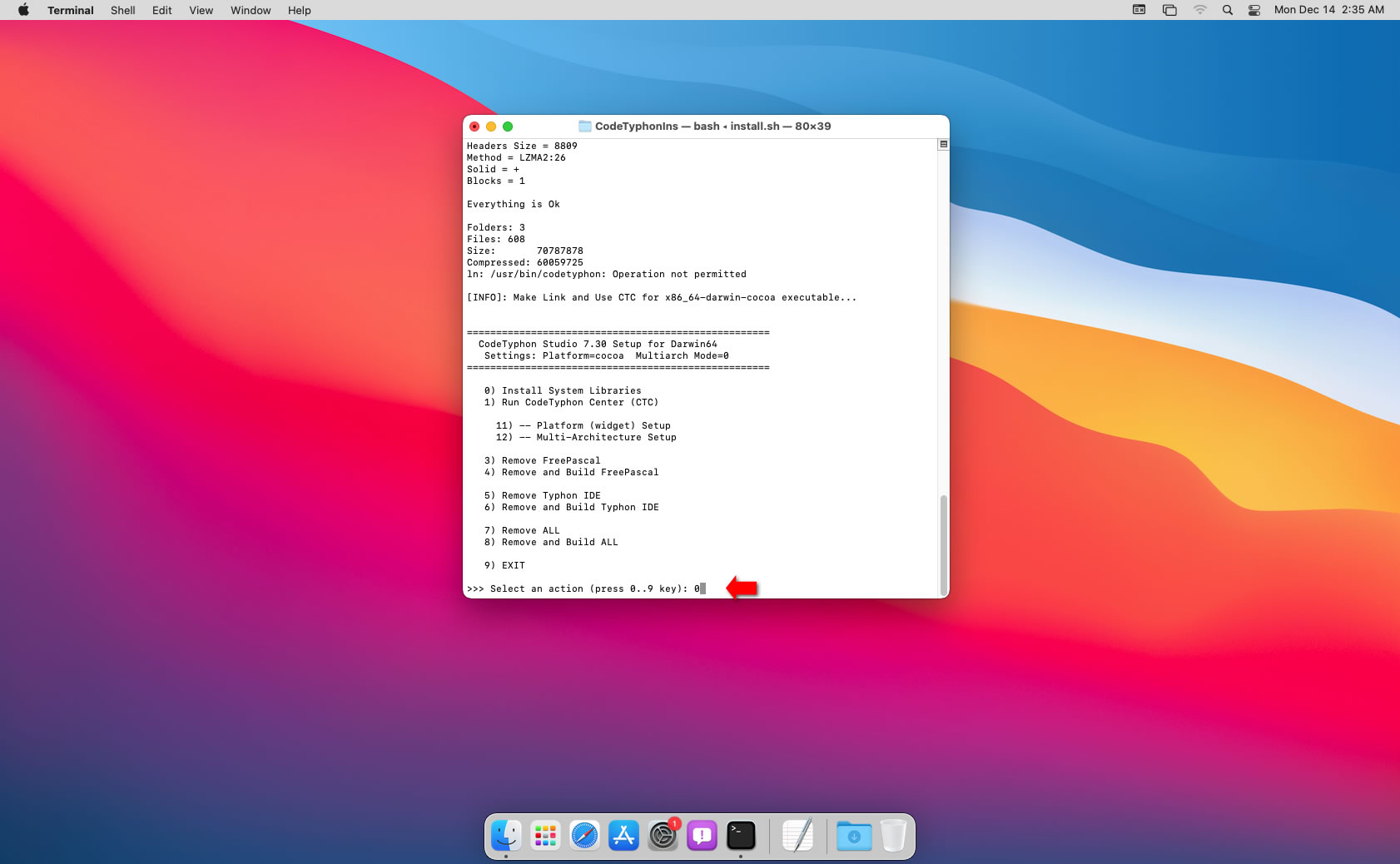1400x864 pixels.
Task: Click the 'Method = LZMA2:26' line
Action: point(516,157)
